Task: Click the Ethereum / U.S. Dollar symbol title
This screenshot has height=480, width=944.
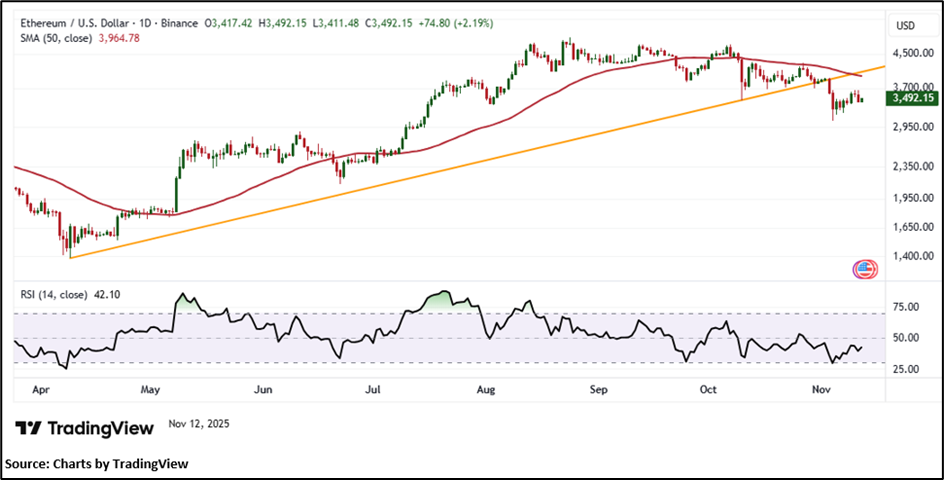Action: coord(73,22)
